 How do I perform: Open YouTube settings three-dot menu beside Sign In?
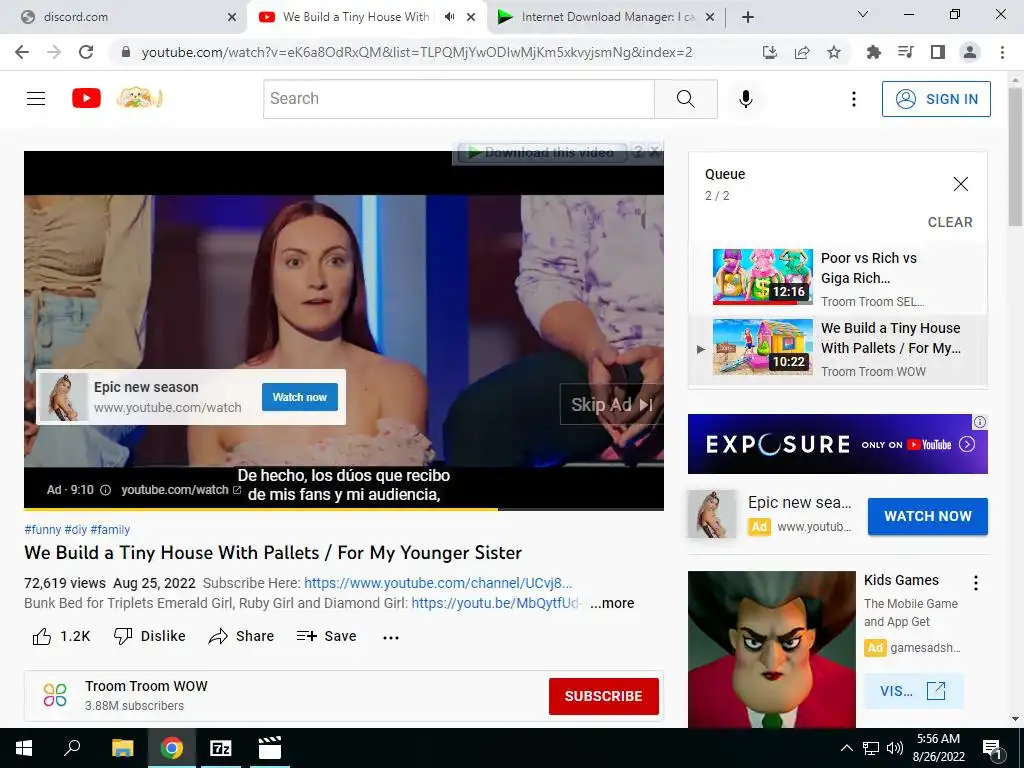click(854, 99)
